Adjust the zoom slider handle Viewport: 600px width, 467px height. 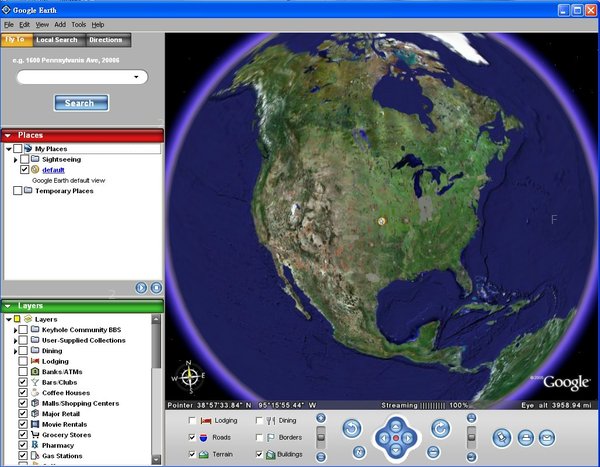click(x=321, y=437)
